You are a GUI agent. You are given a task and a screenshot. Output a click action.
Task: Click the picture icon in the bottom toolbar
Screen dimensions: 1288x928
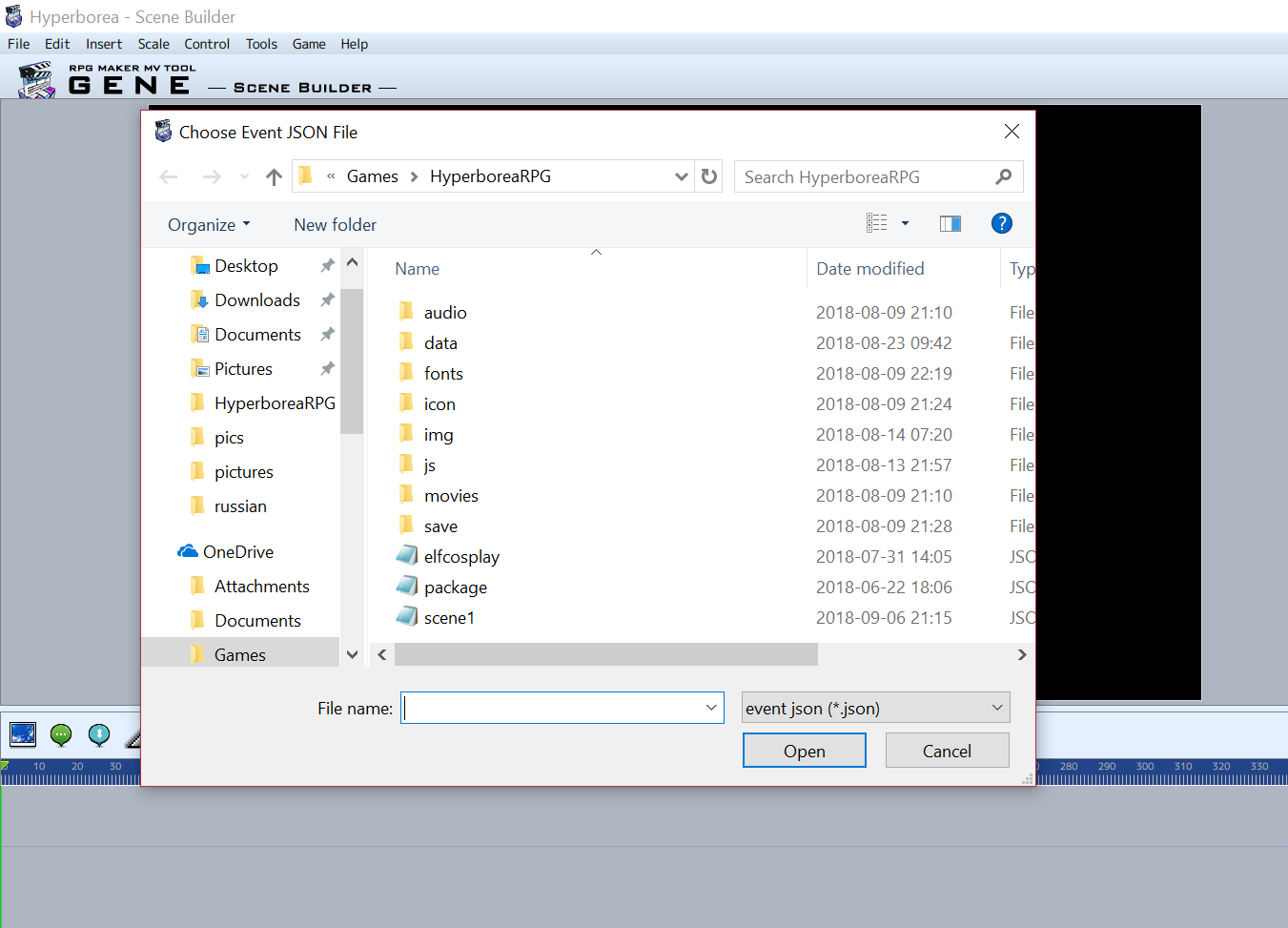pos(23,734)
